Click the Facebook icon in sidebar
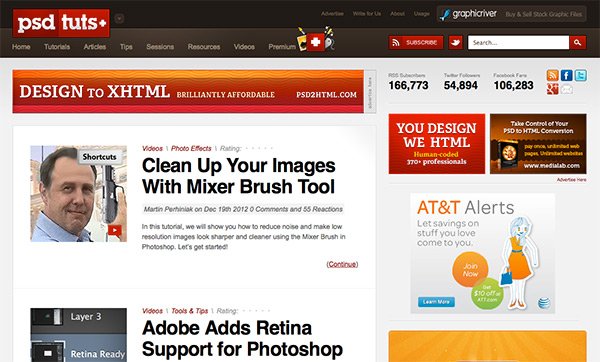 pyautogui.click(x=567, y=75)
